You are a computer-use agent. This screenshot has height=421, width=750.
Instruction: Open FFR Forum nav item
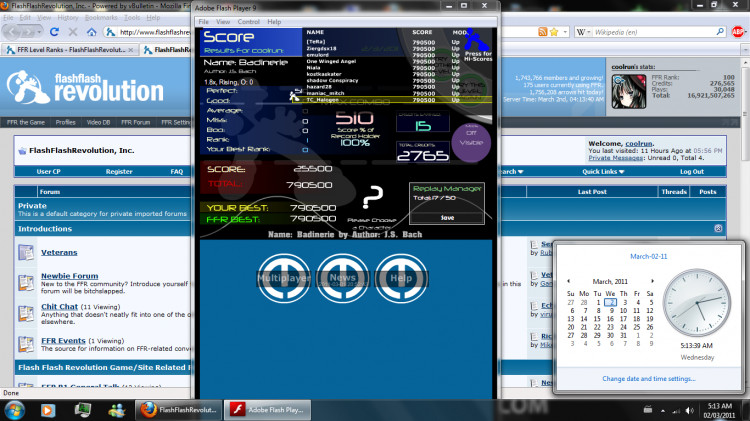coord(135,122)
